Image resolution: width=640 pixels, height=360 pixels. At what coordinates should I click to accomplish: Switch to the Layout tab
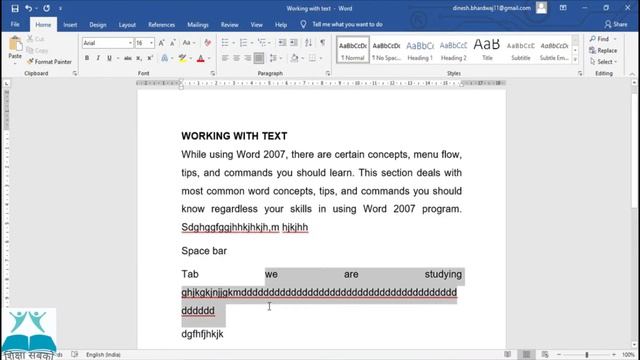pos(127,25)
